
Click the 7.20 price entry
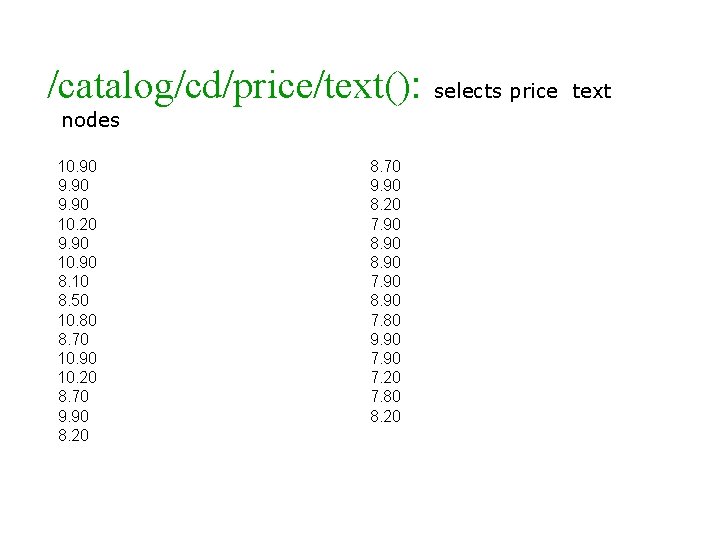point(385,378)
